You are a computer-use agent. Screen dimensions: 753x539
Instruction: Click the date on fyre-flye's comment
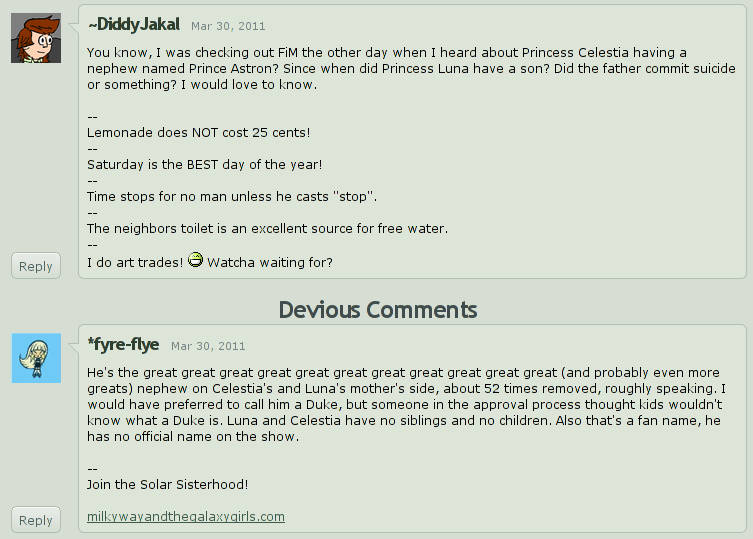pyautogui.click(x=208, y=346)
